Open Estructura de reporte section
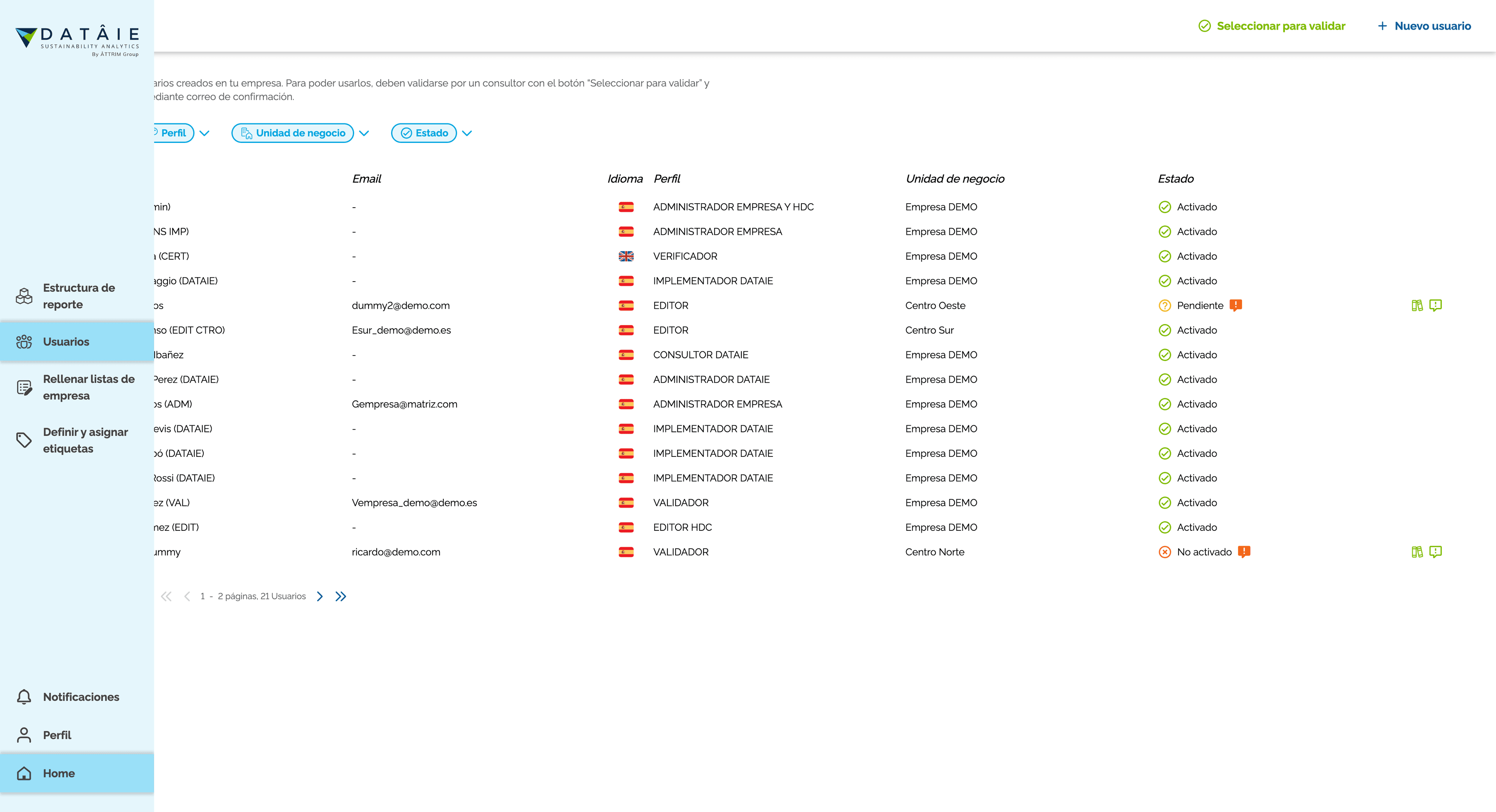Viewport: 1496px width, 812px height. pyautogui.click(x=77, y=296)
